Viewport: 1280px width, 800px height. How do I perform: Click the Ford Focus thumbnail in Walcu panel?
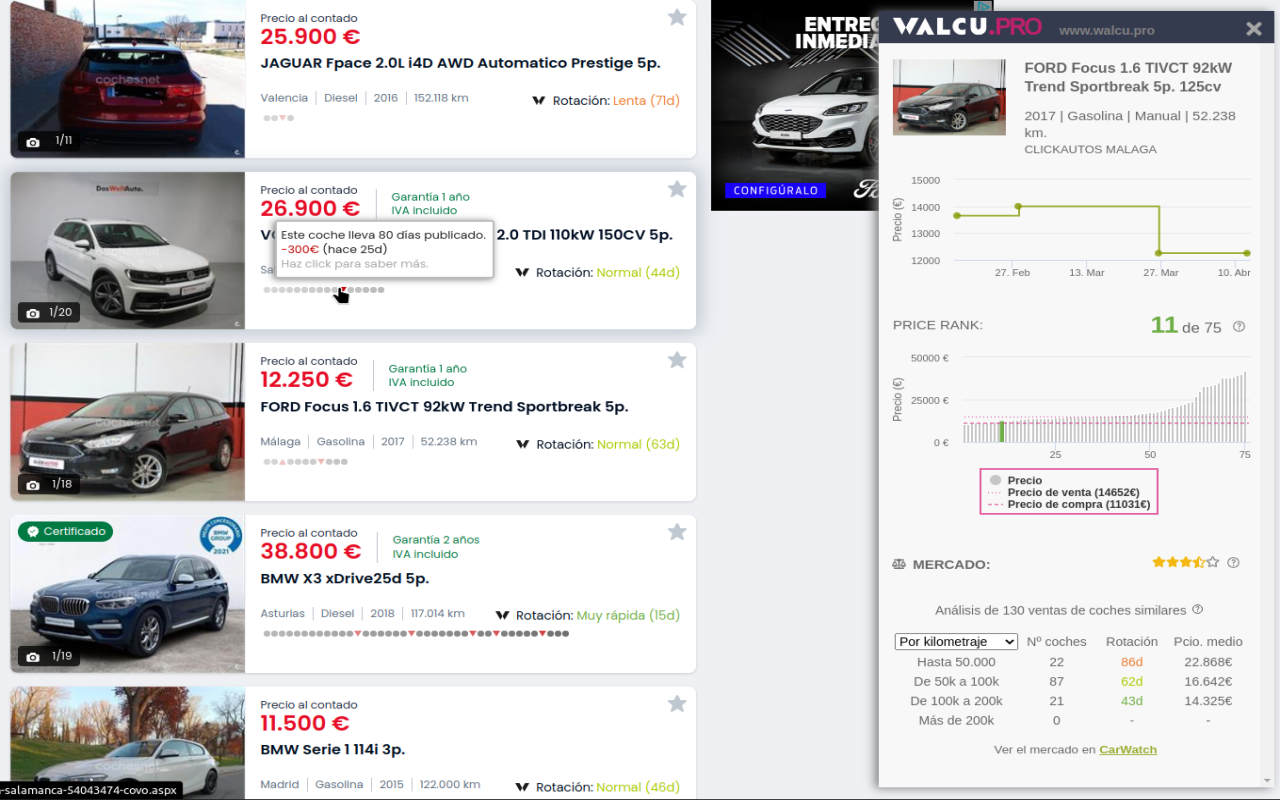pos(949,97)
